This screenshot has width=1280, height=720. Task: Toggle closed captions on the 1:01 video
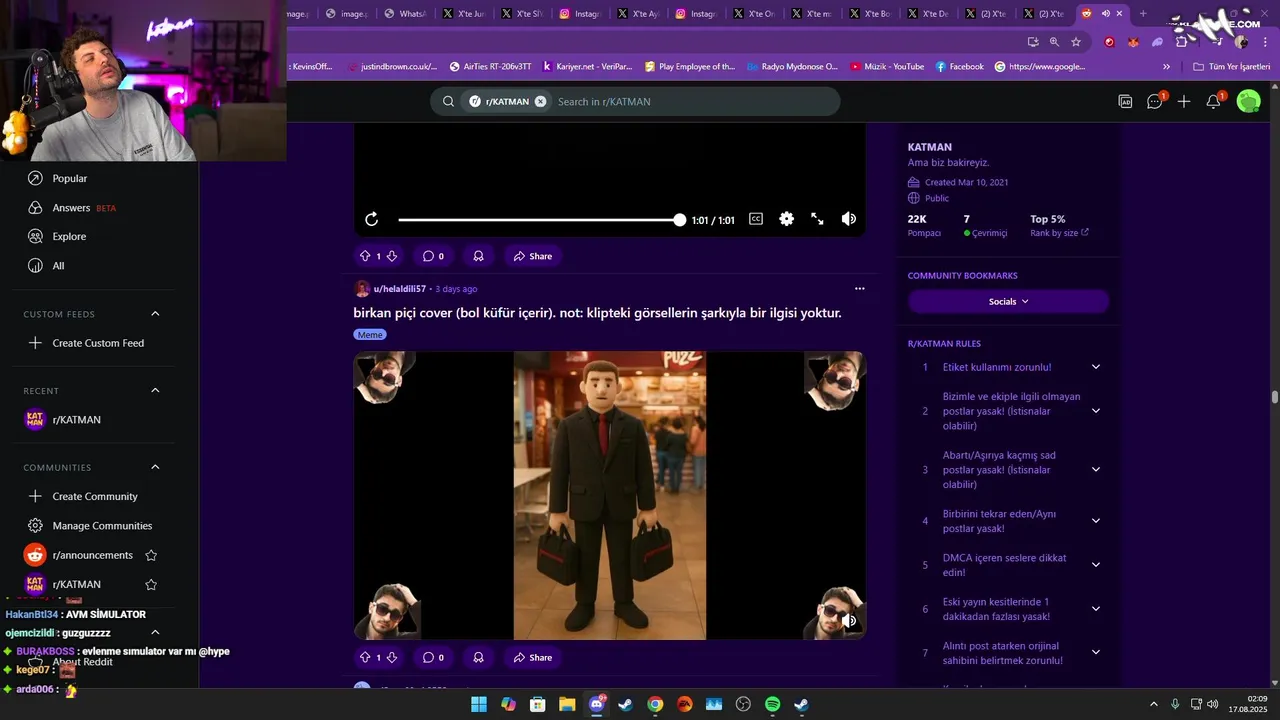(756, 219)
